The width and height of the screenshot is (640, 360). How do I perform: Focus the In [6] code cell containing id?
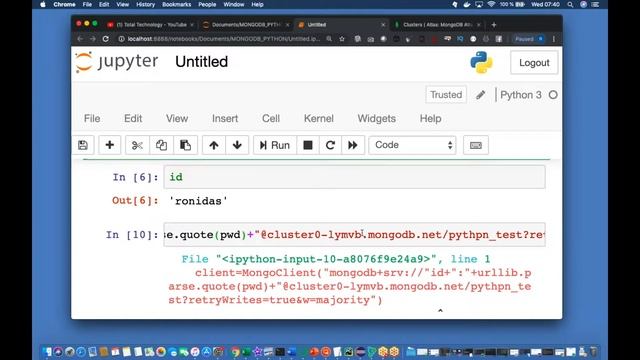[x=354, y=177]
